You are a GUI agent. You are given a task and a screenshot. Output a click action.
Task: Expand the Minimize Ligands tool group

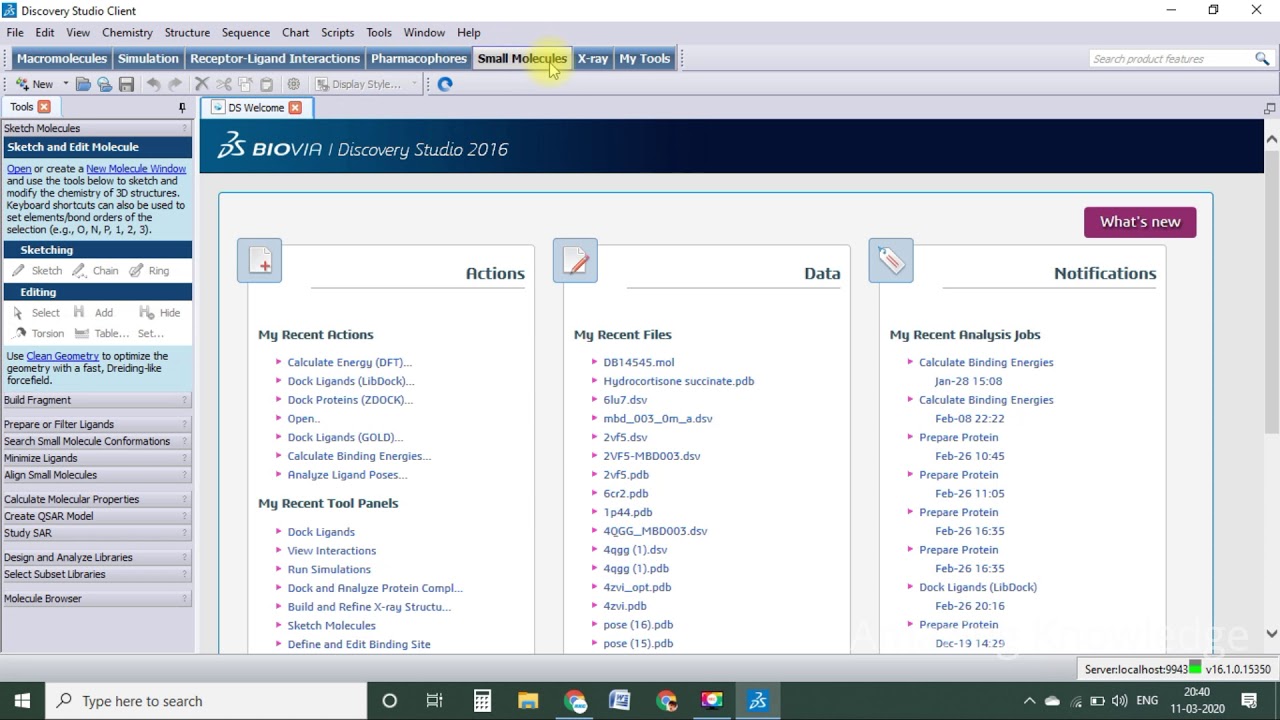click(x=96, y=458)
